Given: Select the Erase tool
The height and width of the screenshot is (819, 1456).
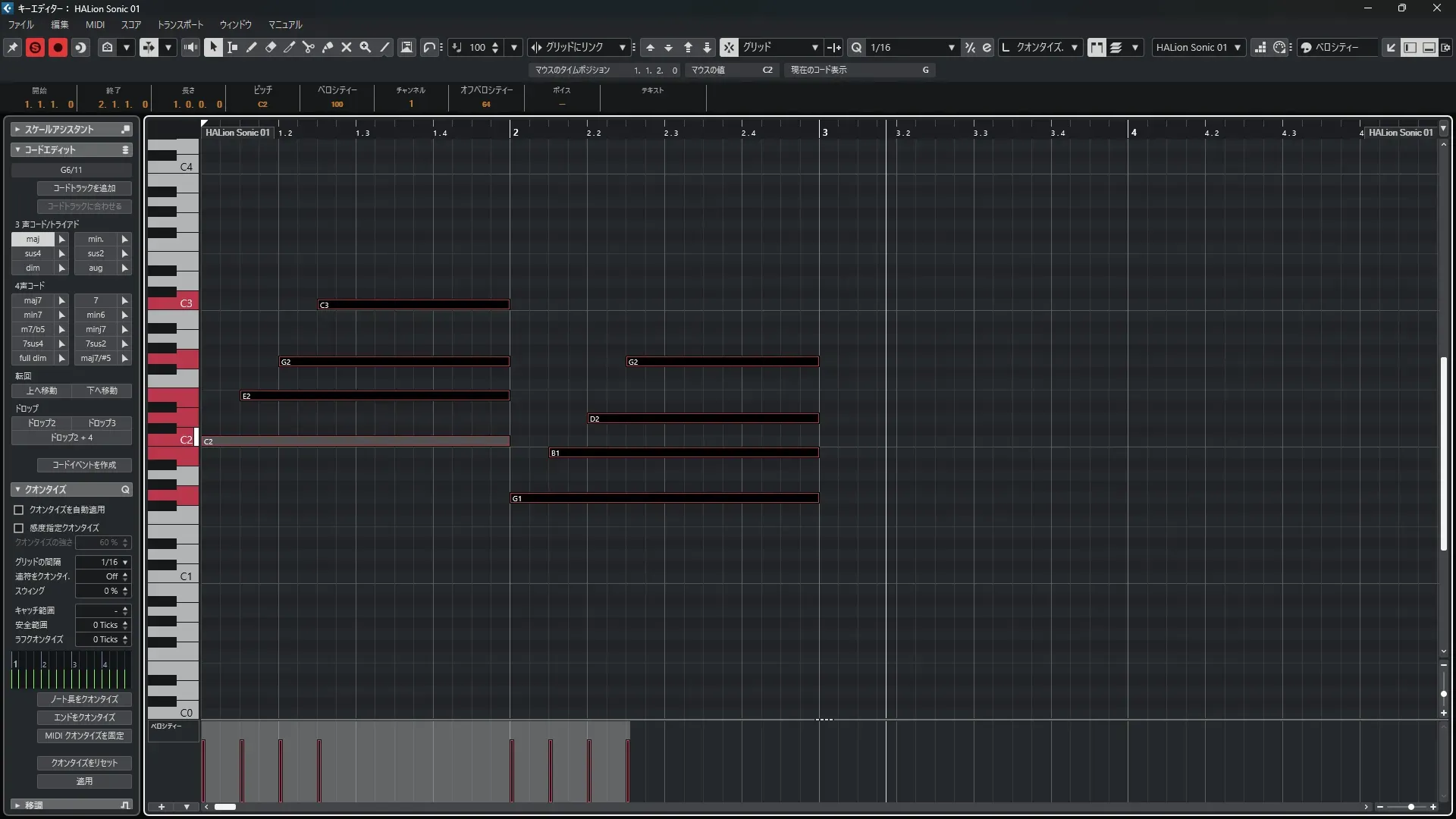Looking at the screenshot, I should point(271,47).
